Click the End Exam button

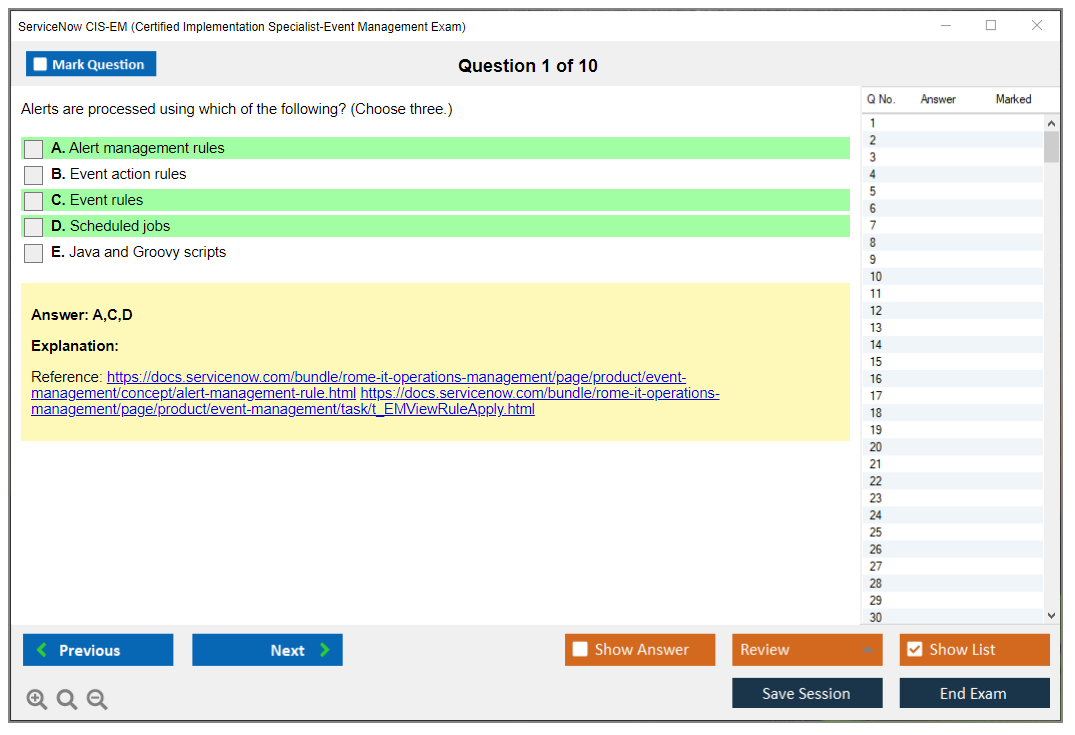click(x=974, y=694)
